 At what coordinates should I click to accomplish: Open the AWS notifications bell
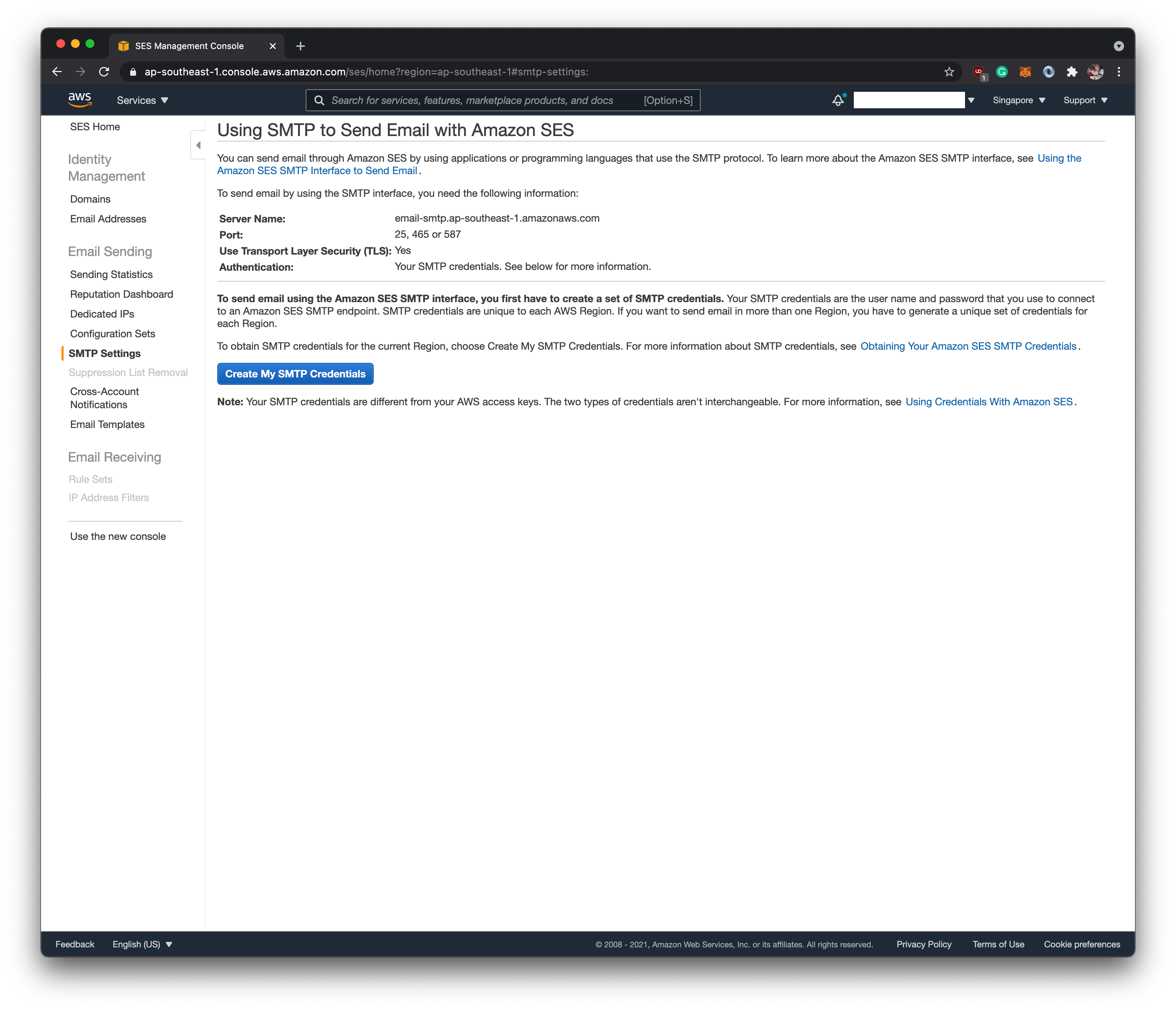click(x=838, y=100)
